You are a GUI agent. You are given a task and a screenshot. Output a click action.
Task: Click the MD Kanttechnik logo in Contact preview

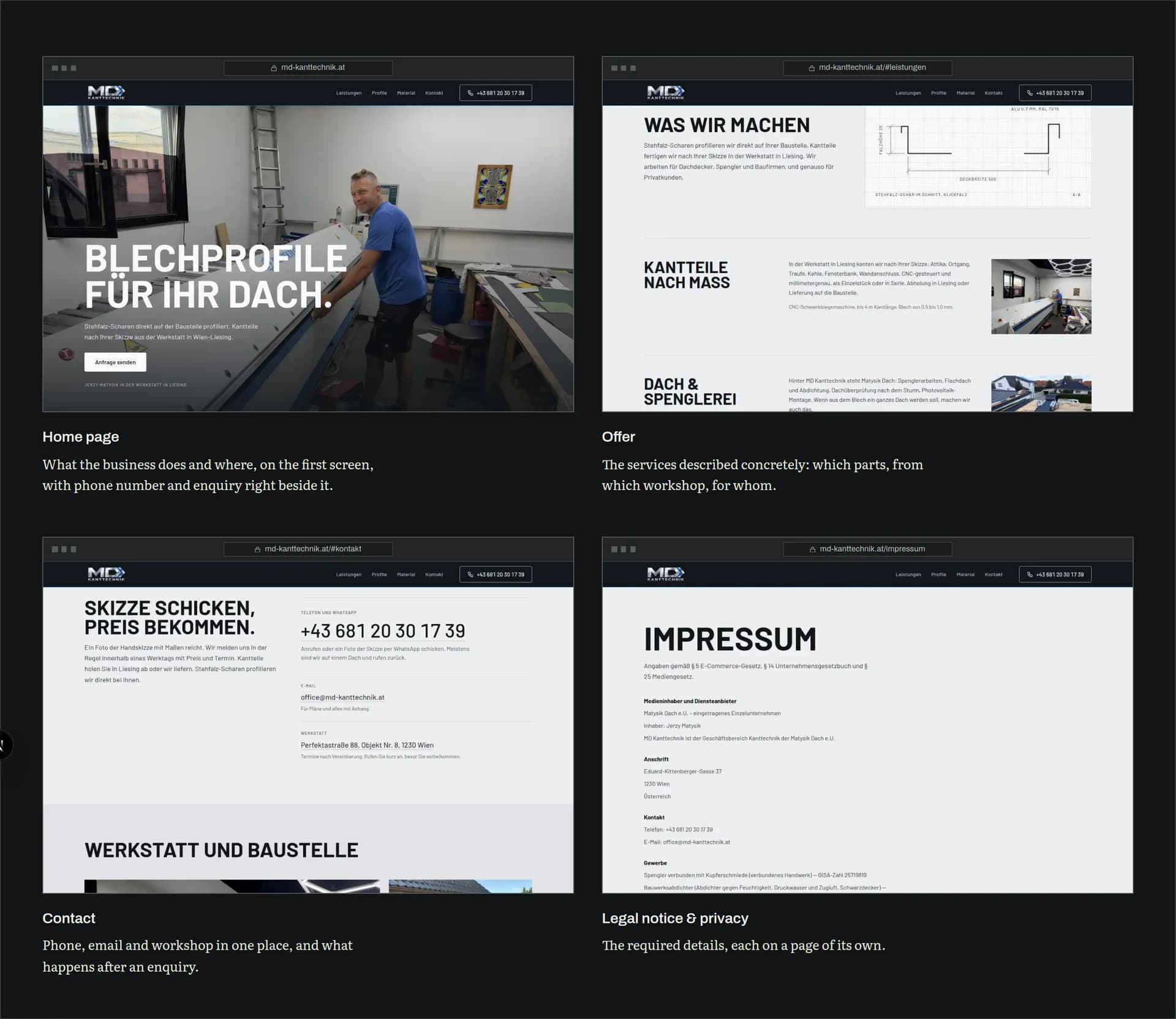(107, 574)
